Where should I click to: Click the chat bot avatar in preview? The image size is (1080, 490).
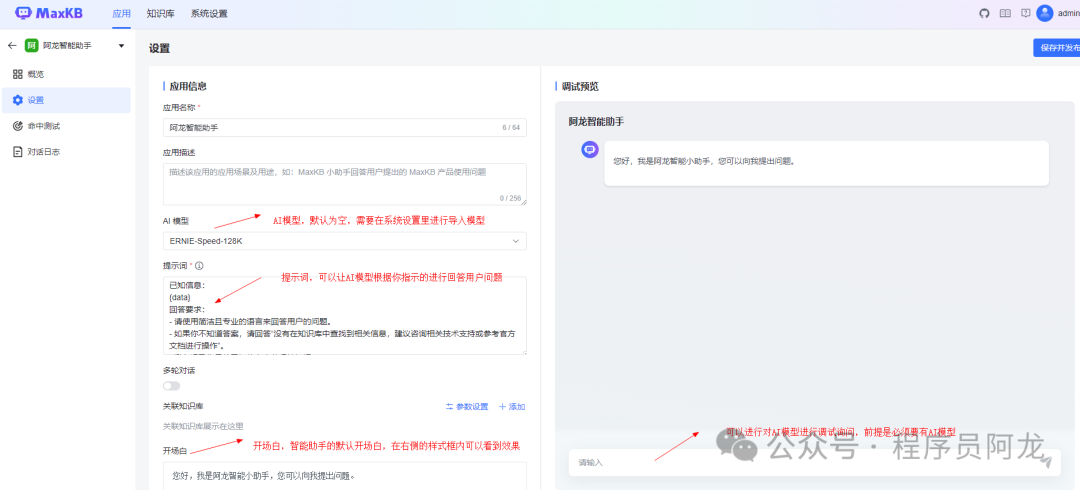(590, 150)
